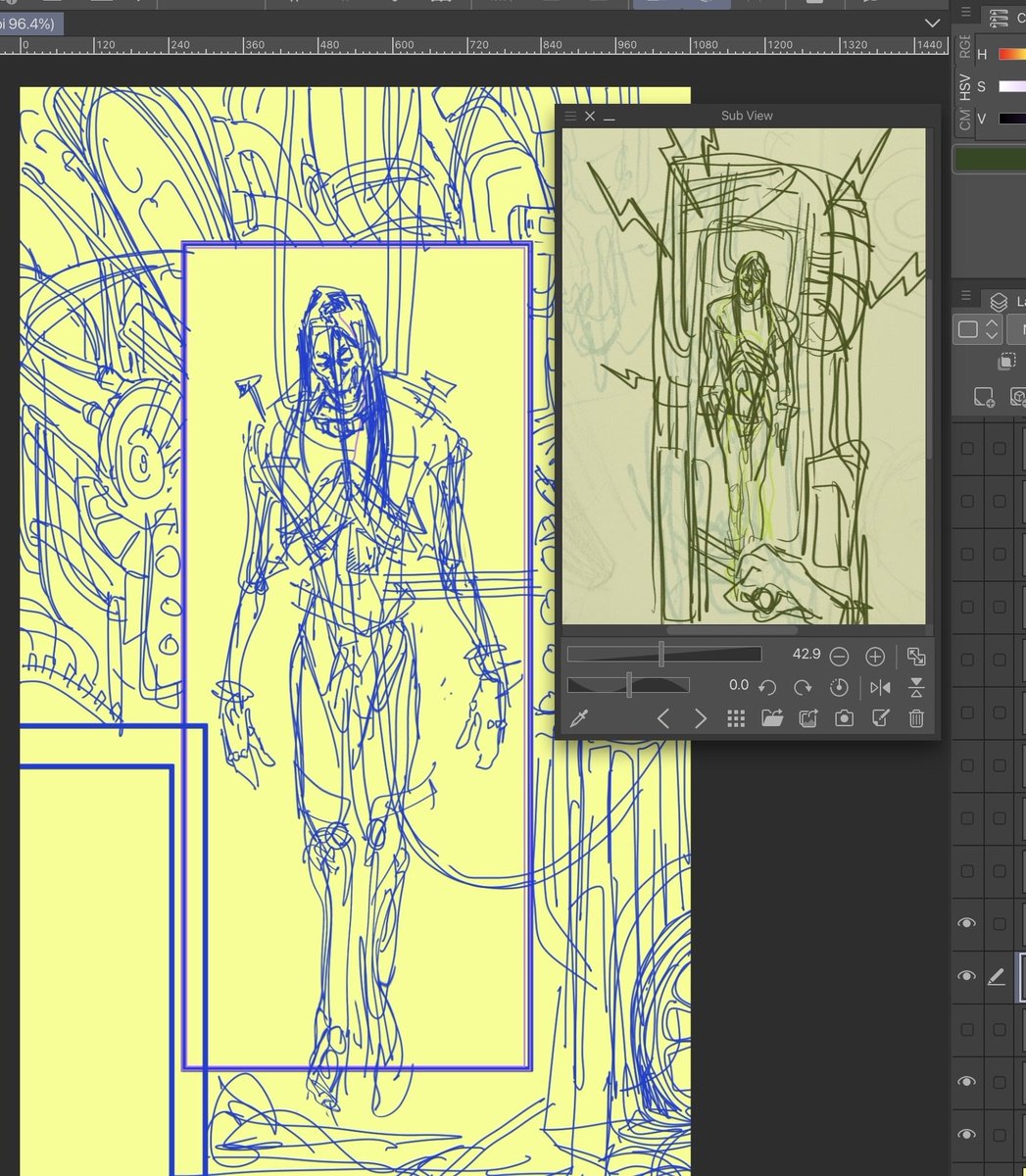Click the 42.9 zoom value
Viewport: 1026px width, 1176px height.
806,654
